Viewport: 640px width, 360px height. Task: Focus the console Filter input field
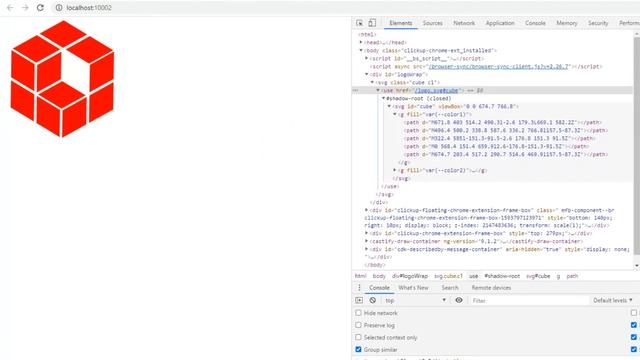[x=529, y=300]
